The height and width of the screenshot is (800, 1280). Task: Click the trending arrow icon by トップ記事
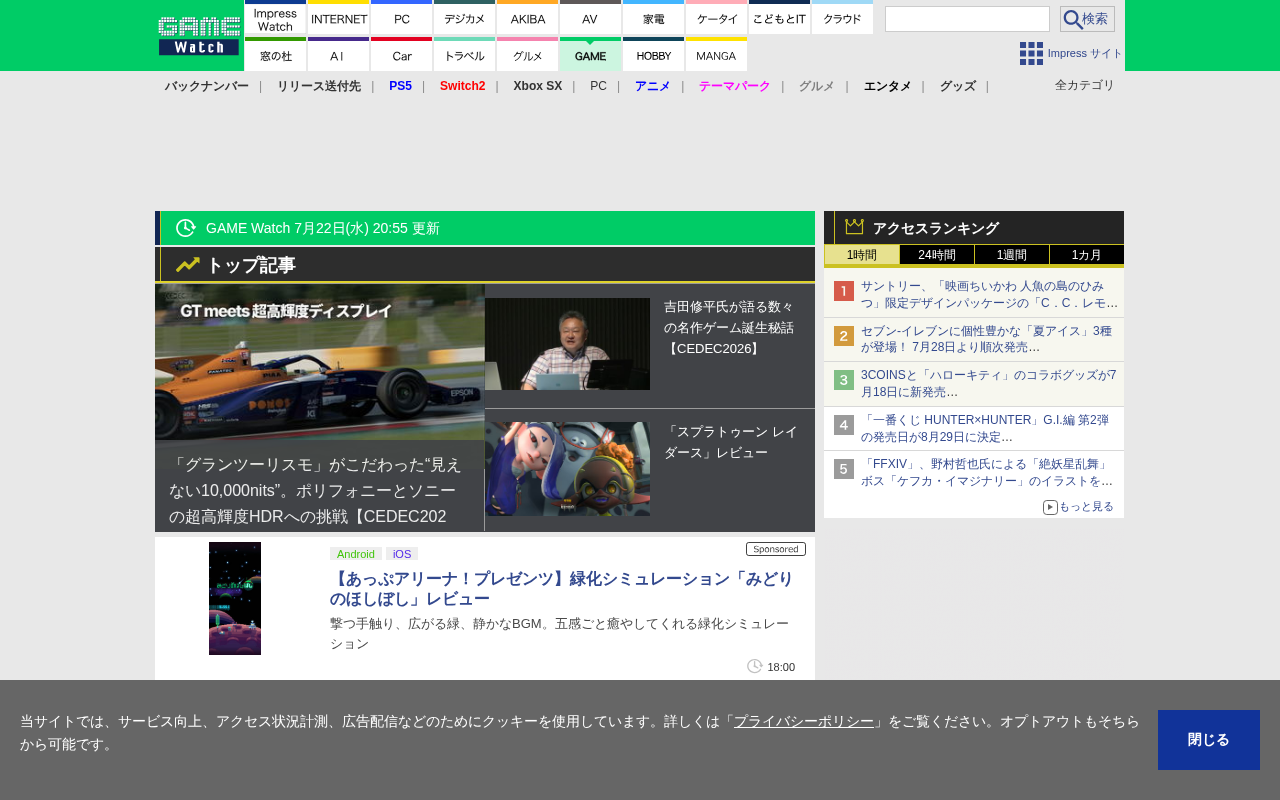[x=188, y=265]
